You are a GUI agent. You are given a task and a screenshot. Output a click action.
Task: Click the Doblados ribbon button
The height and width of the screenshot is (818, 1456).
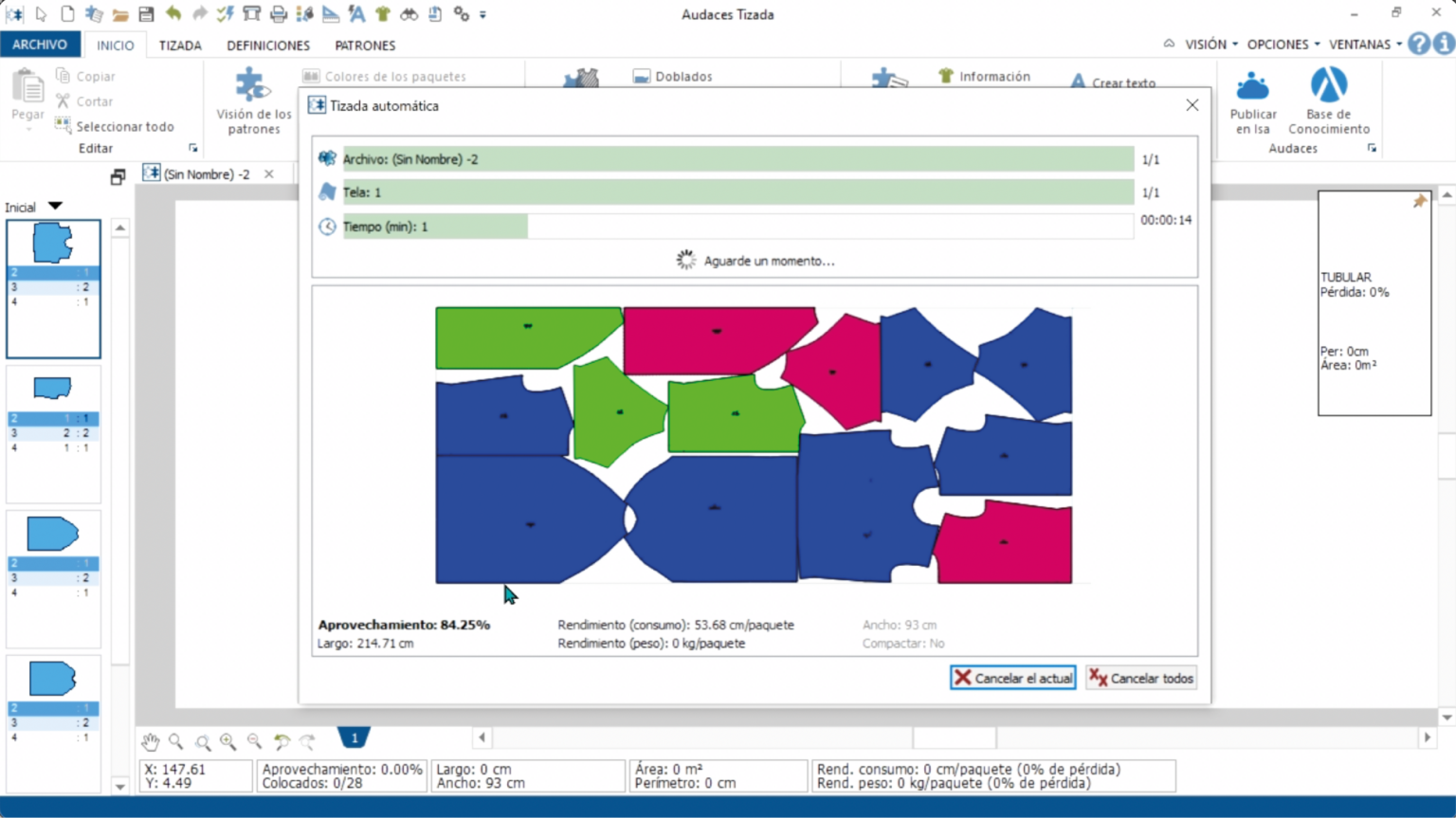(x=672, y=77)
